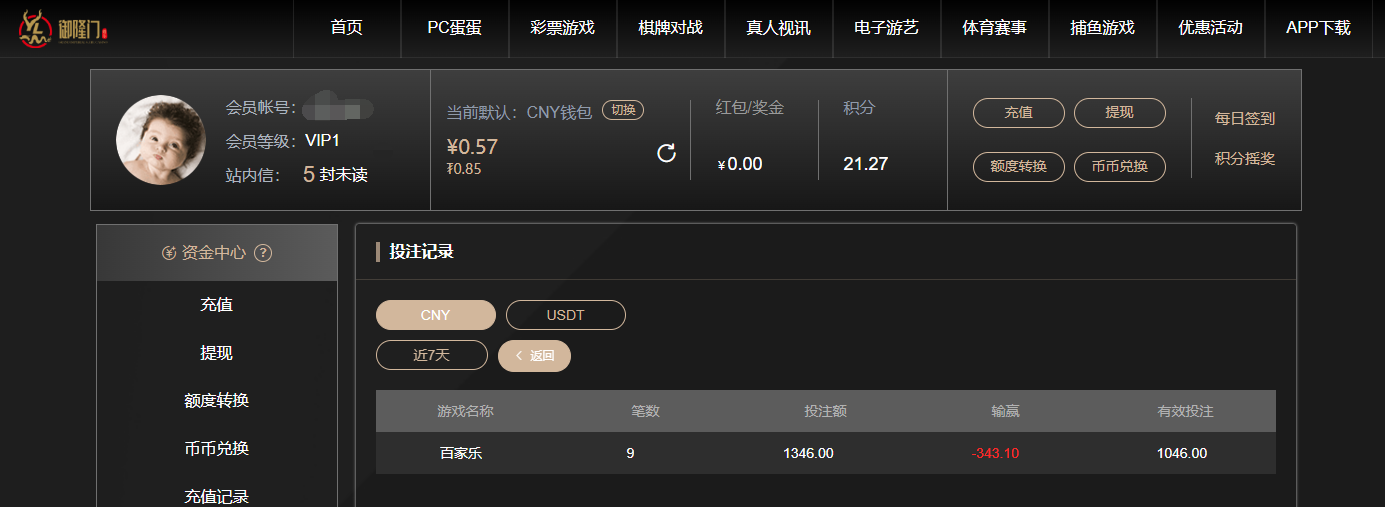The image size is (1385, 507).
Task: Select the USDT currency filter
Action: click(x=566, y=315)
